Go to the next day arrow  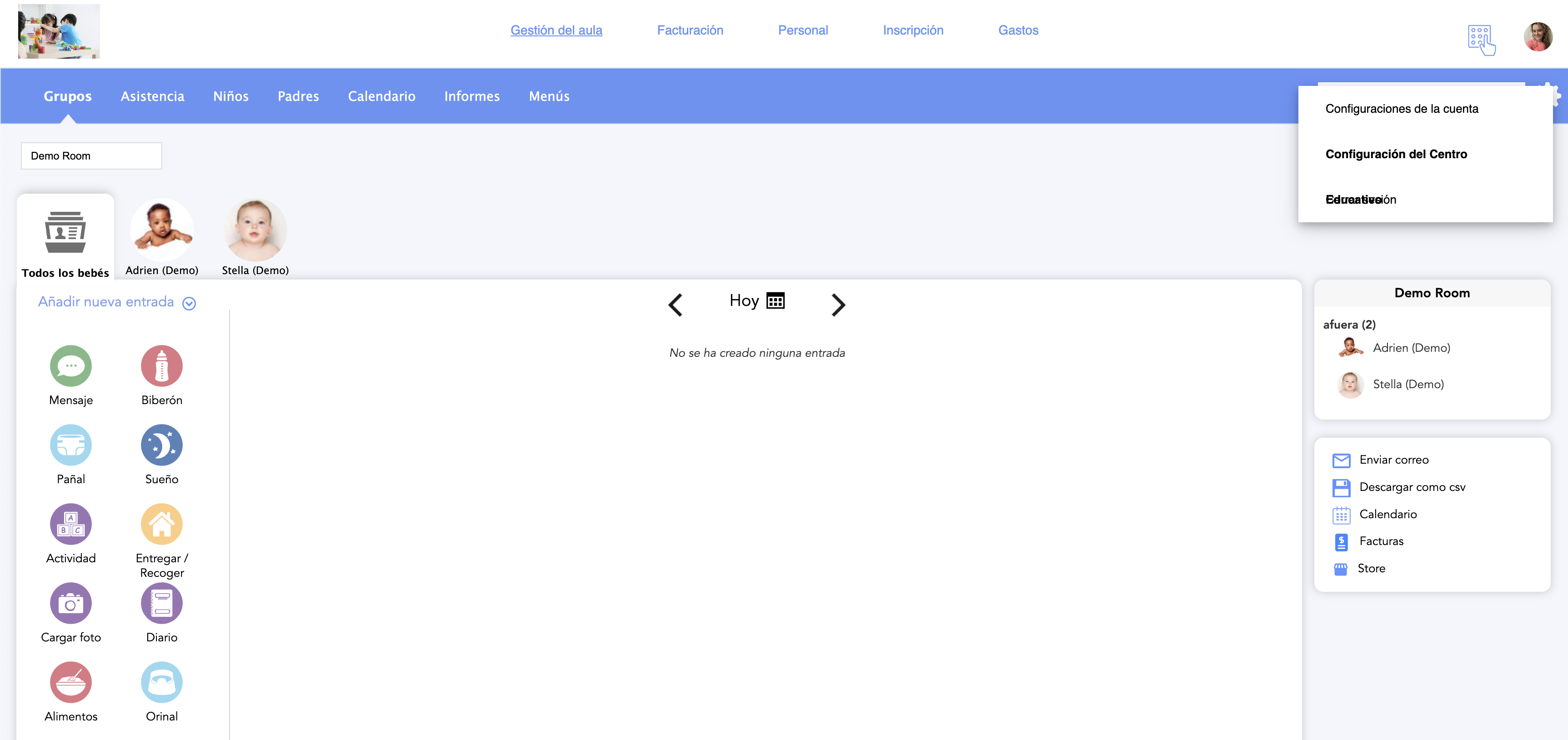coord(838,304)
